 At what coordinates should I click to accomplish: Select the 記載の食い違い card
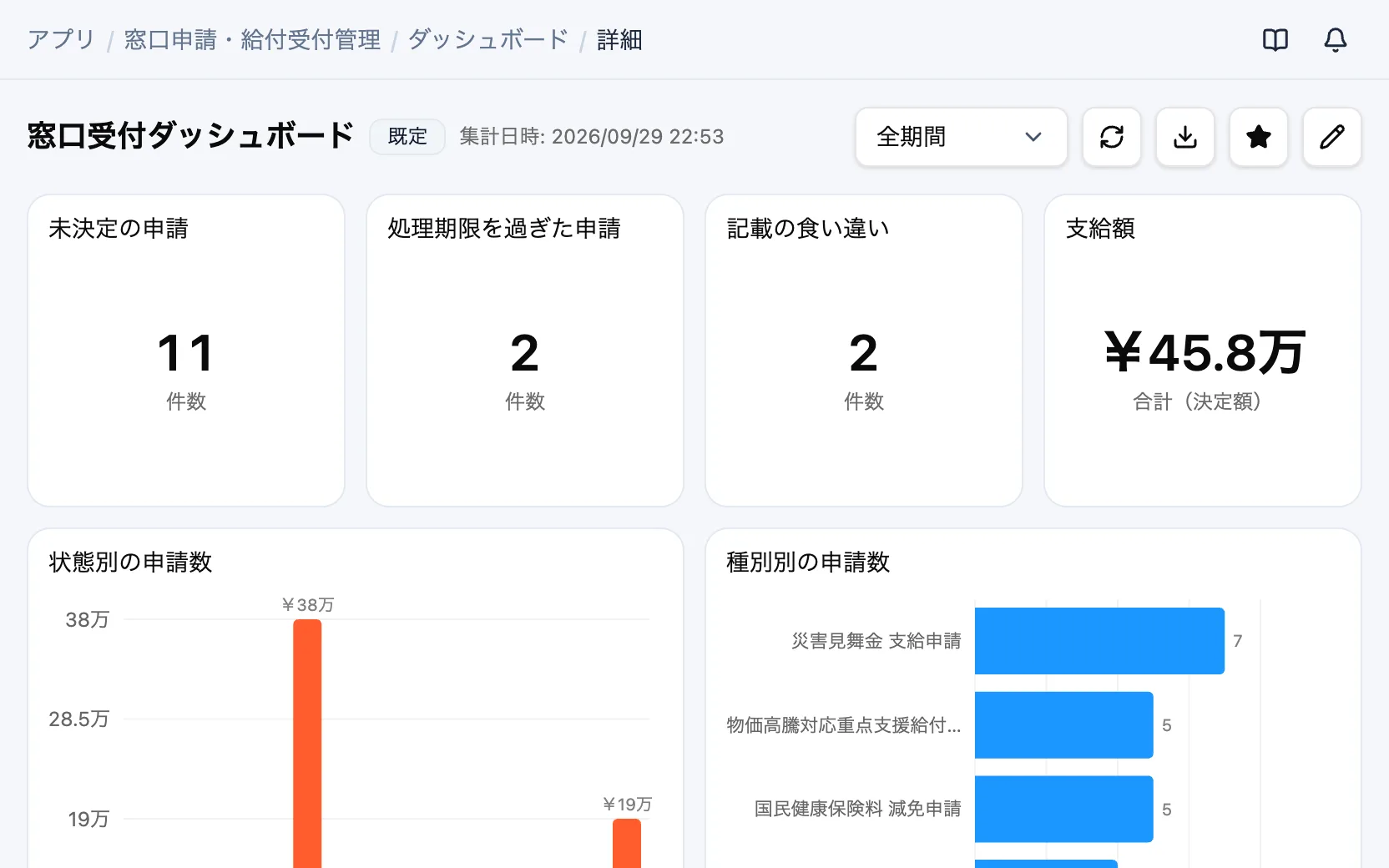click(x=864, y=351)
